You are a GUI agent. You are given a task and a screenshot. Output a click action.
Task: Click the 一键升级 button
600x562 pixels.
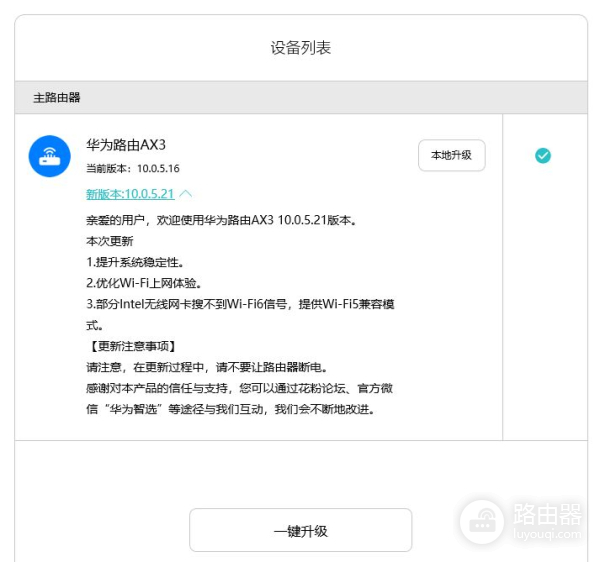tap(300, 530)
